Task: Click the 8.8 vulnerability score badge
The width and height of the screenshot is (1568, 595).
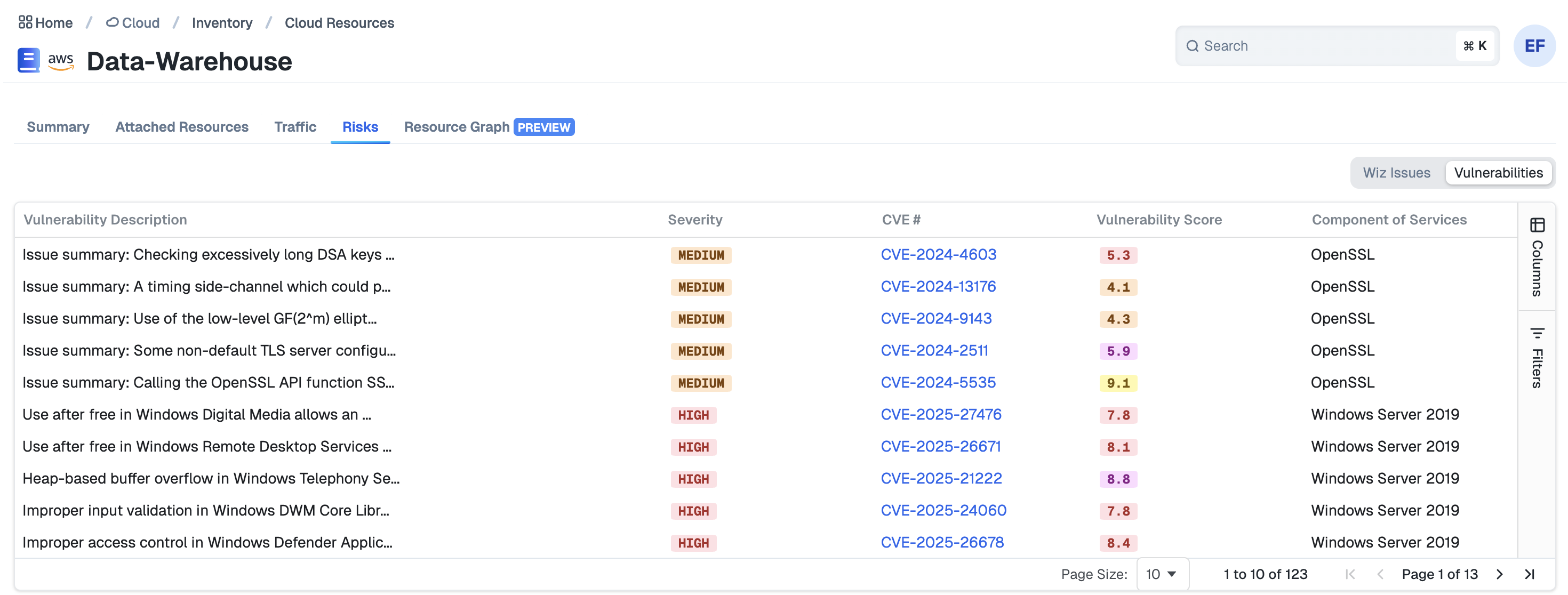Action: 1118,479
